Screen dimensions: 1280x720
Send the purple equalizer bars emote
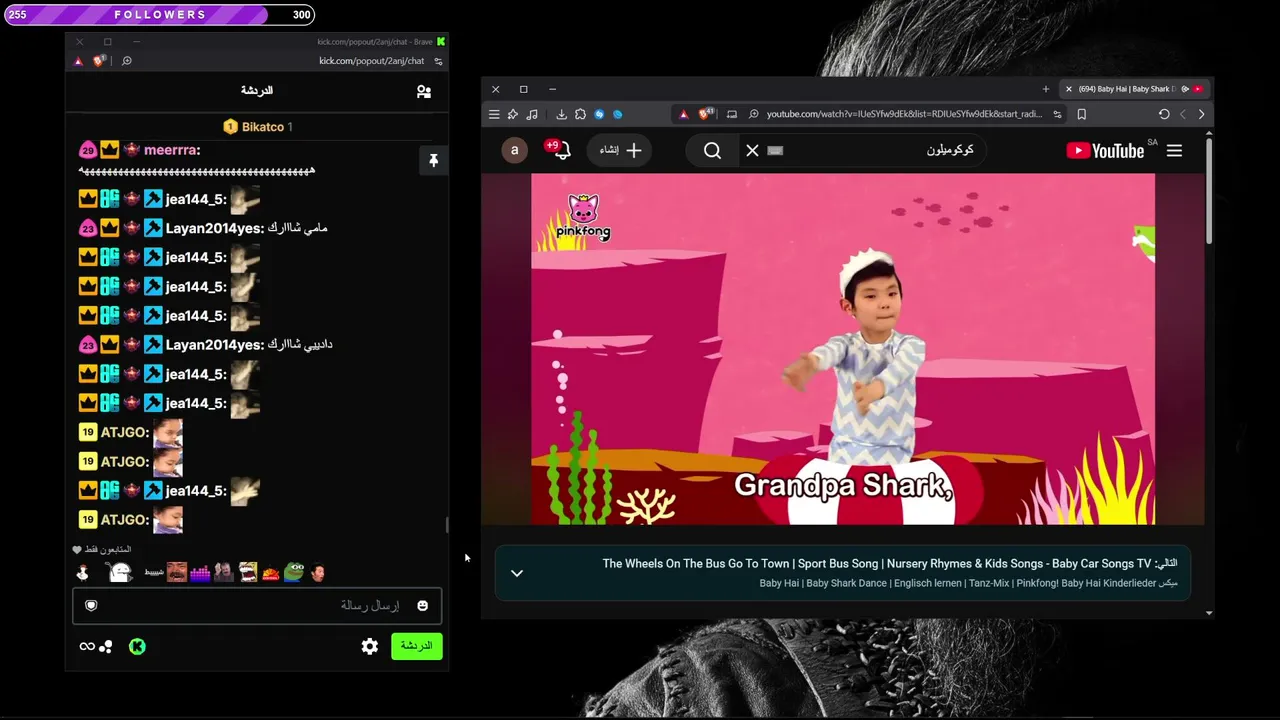click(x=200, y=572)
